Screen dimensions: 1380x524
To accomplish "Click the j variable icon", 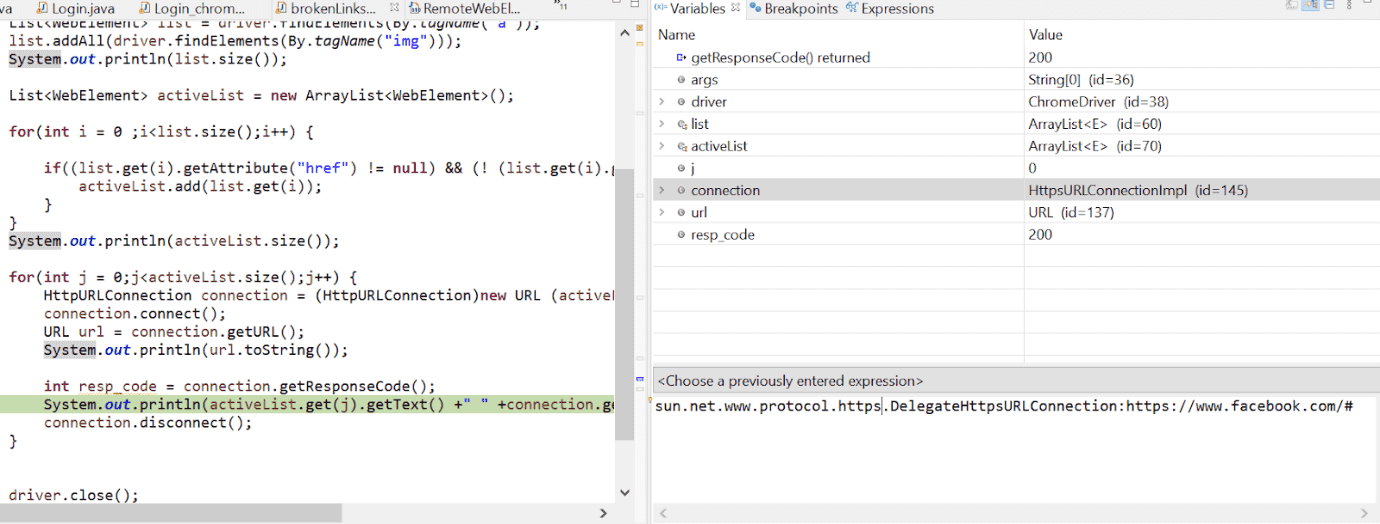I will [x=681, y=168].
